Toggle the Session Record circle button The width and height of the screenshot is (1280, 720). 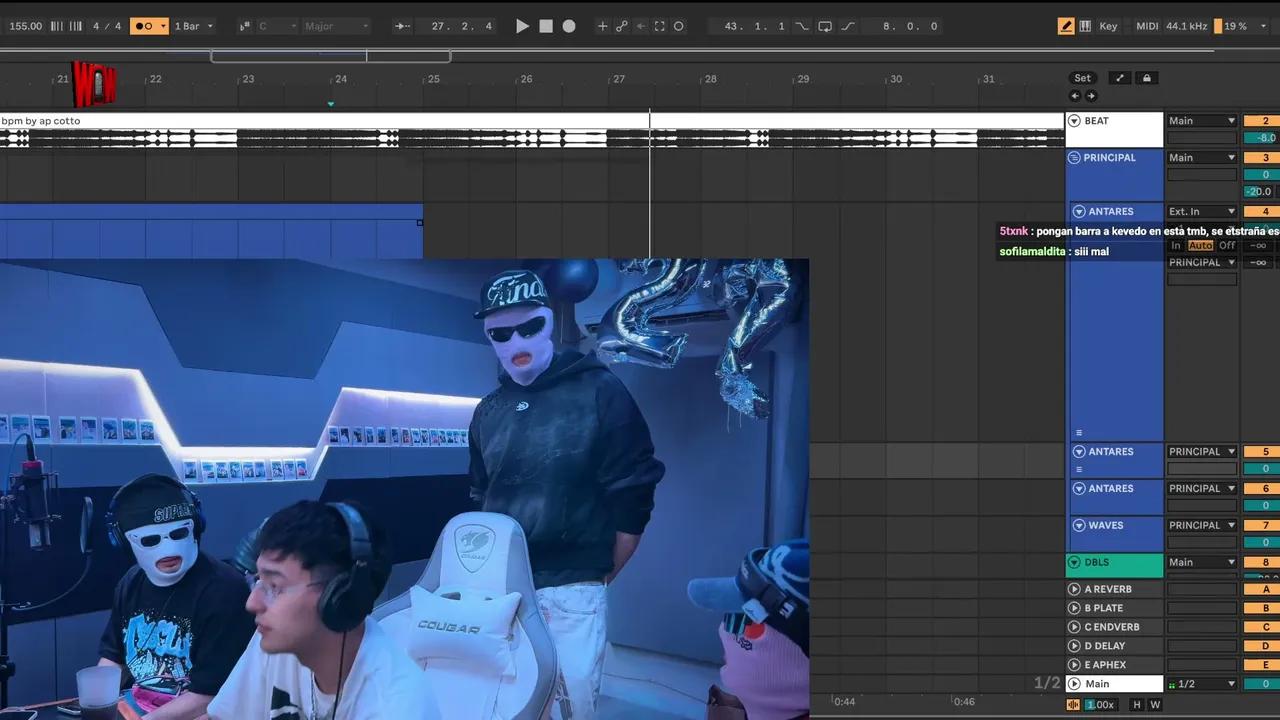[679, 26]
